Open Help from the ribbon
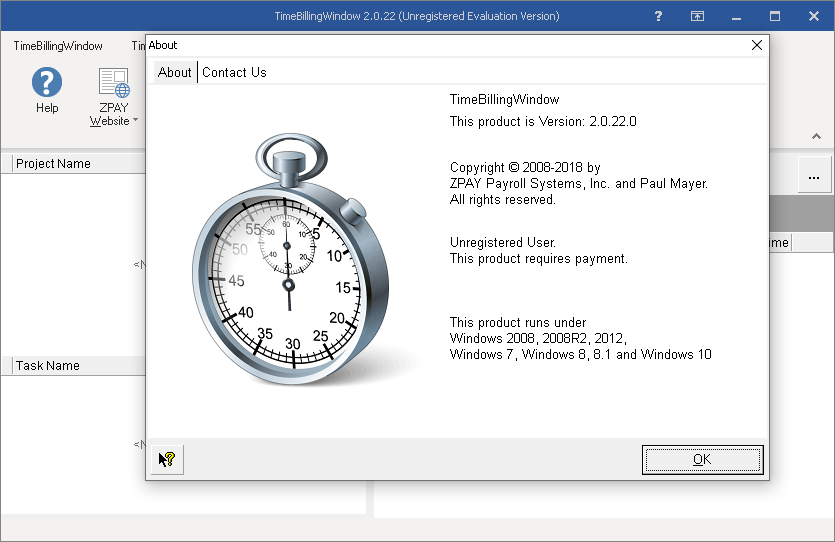The width and height of the screenshot is (835, 542). (x=47, y=90)
